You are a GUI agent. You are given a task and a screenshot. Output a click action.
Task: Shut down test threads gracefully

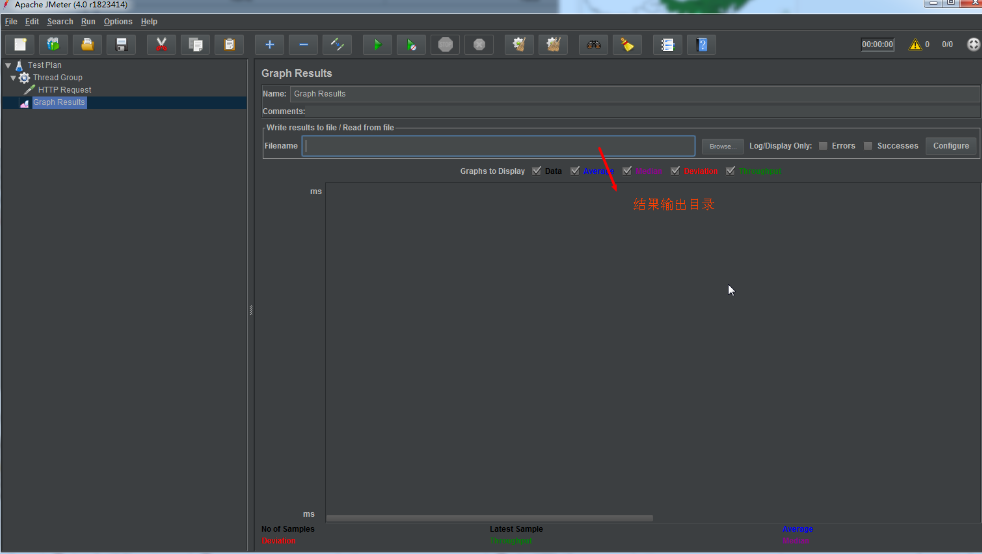pos(479,44)
